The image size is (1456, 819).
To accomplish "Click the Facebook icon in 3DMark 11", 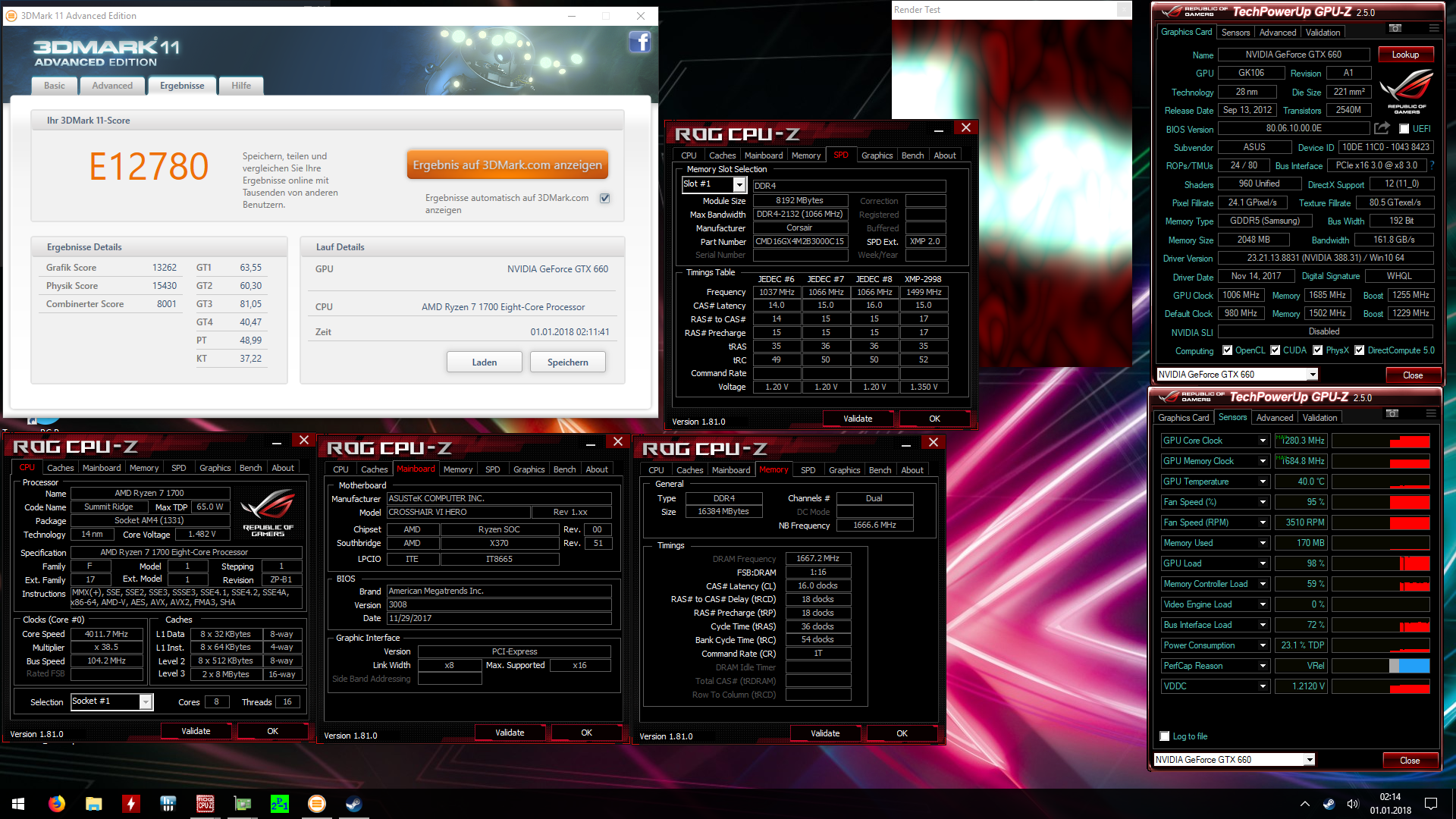I will (640, 42).
